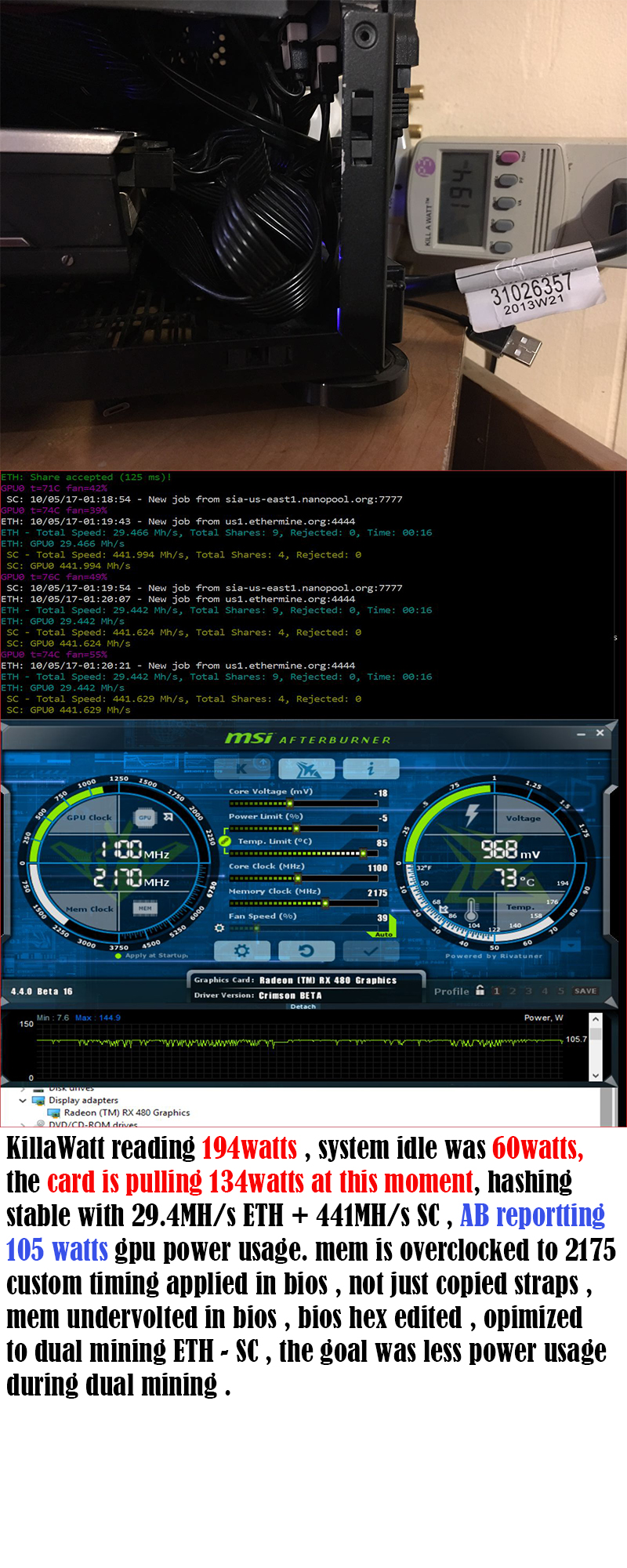
Task: Open the fan settings gear beside Fan Speed
Action: [219, 928]
